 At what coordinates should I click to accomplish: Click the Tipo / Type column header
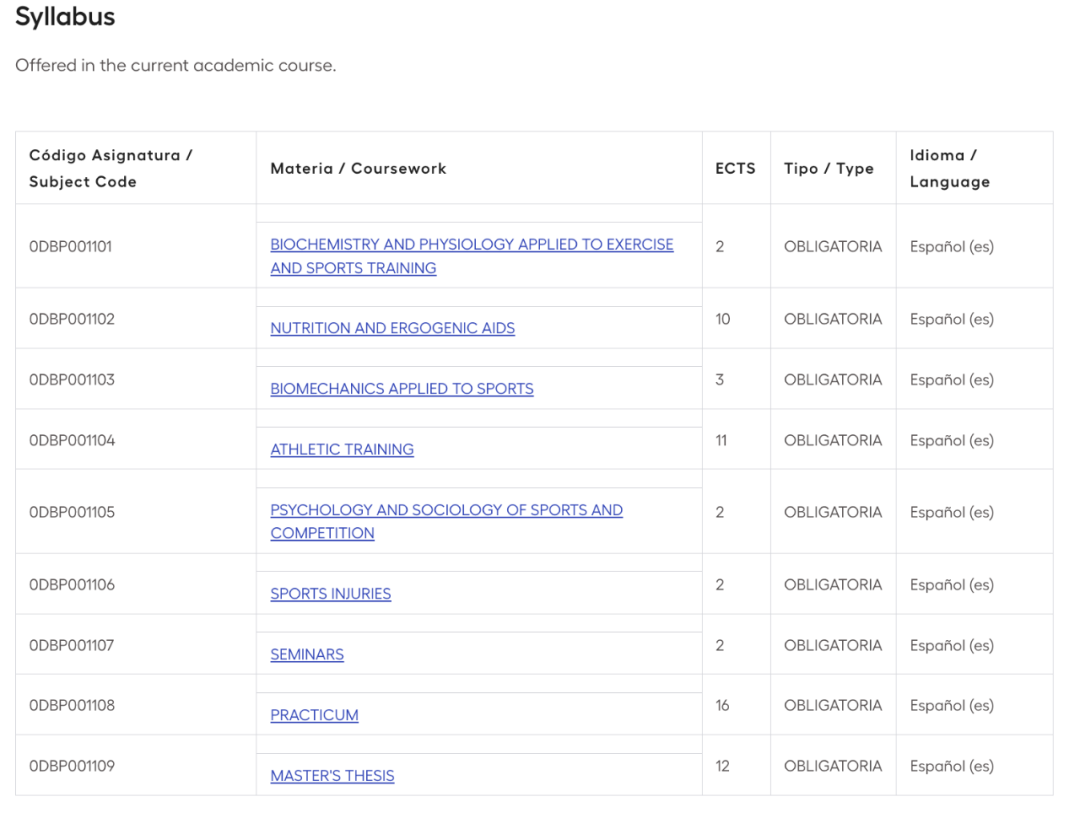click(828, 168)
